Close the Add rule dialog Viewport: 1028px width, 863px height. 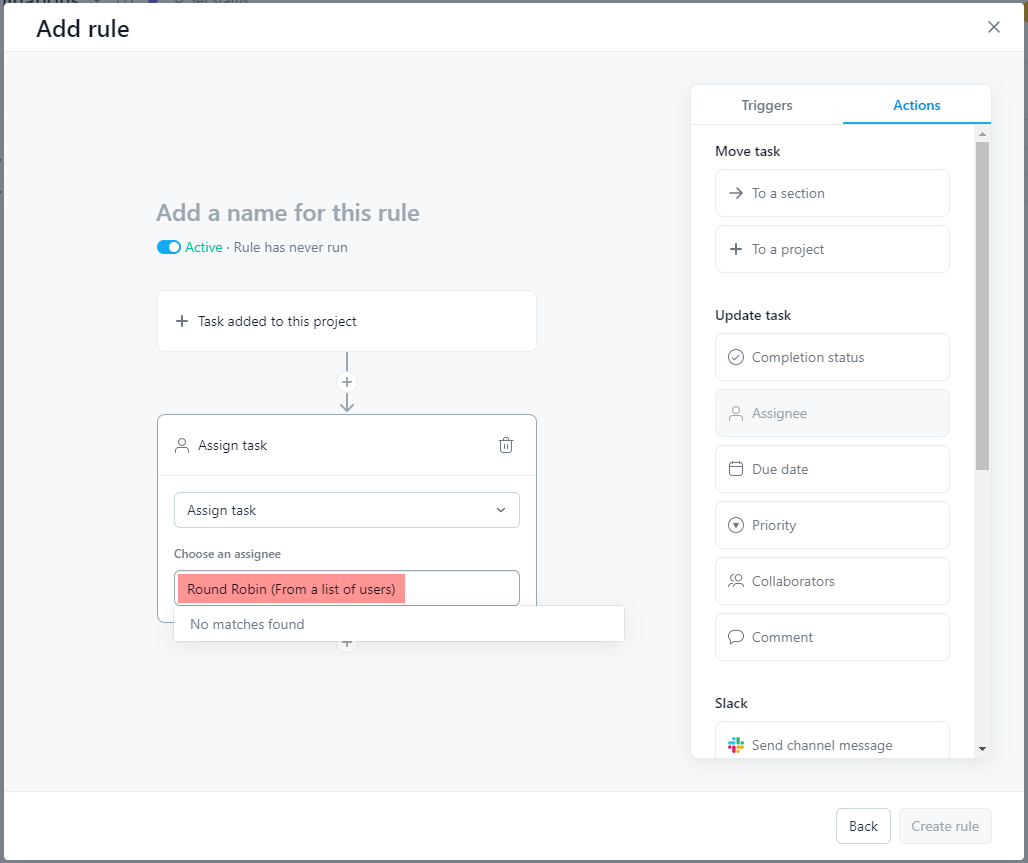point(994,27)
